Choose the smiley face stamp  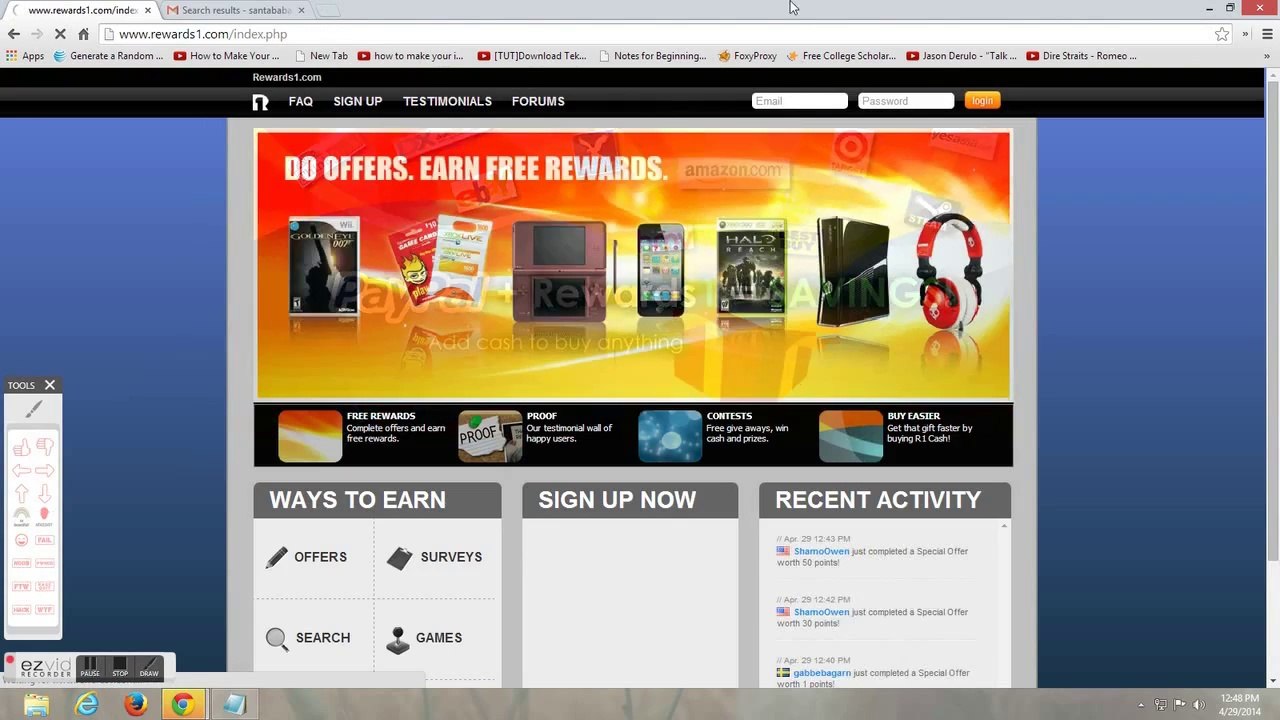[x=22, y=540]
